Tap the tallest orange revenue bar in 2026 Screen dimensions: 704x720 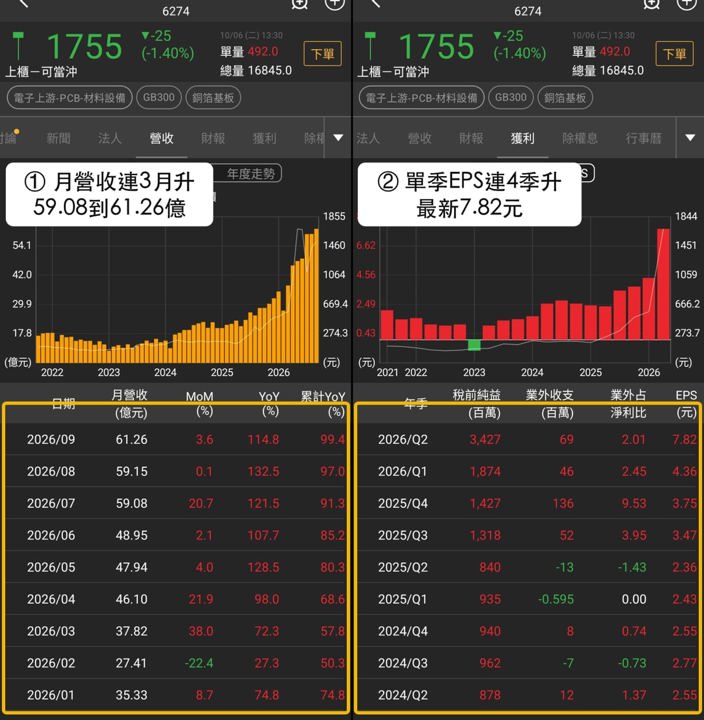pyautogui.click(x=316, y=296)
